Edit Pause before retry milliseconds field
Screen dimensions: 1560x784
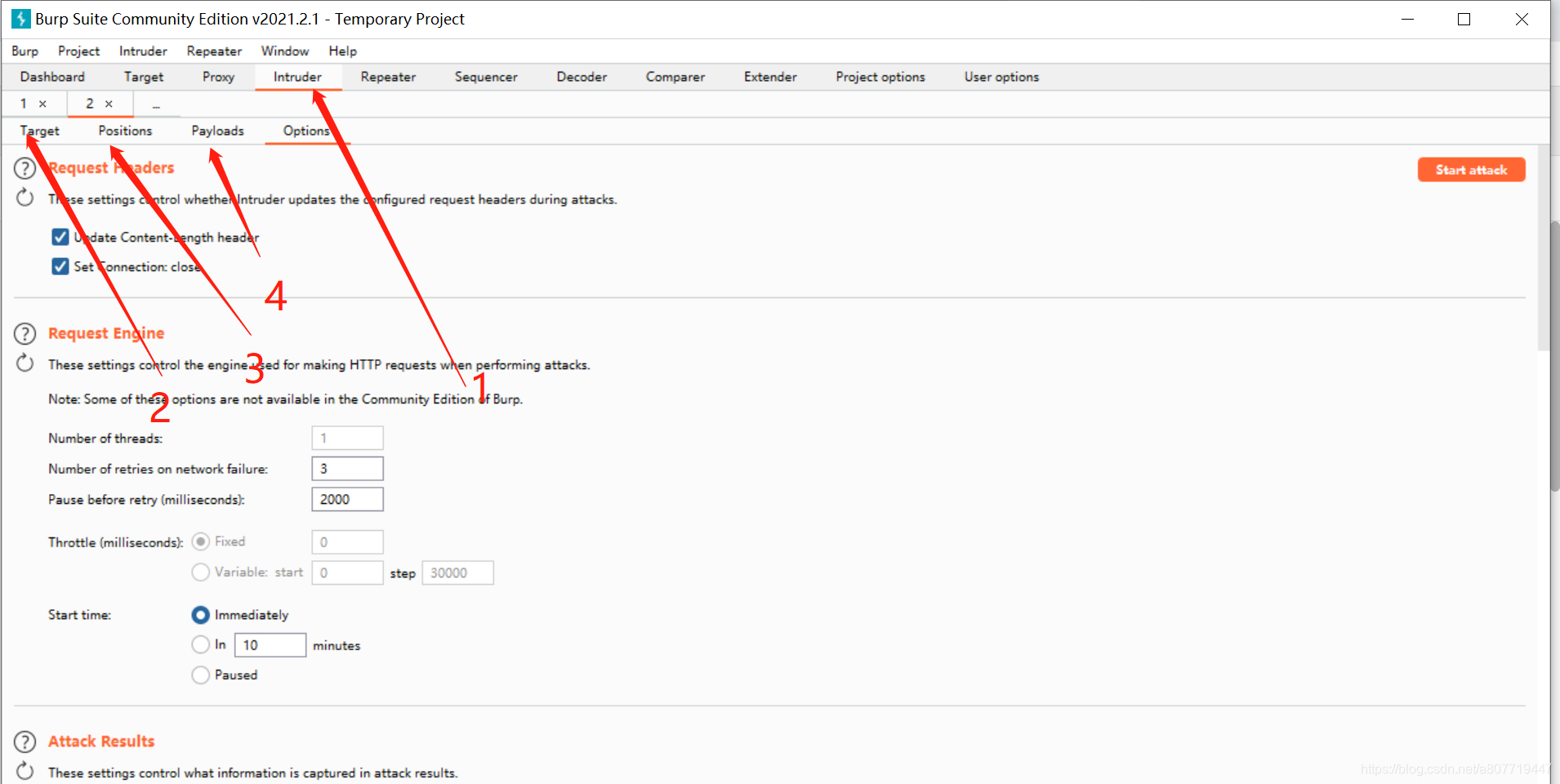point(347,499)
